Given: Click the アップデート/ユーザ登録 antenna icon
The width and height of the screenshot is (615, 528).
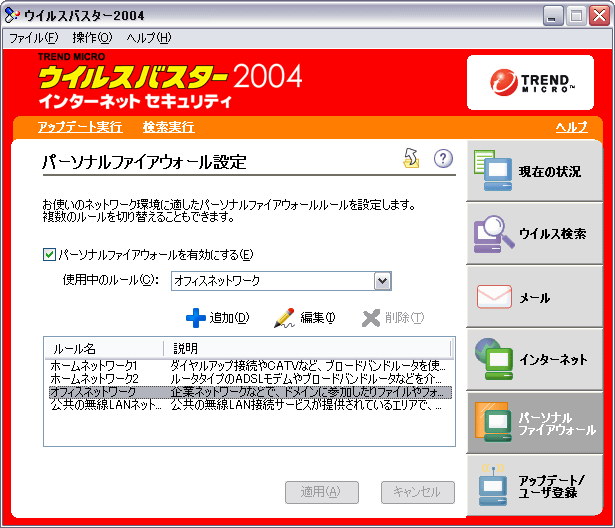Looking at the screenshot, I should coord(493,485).
